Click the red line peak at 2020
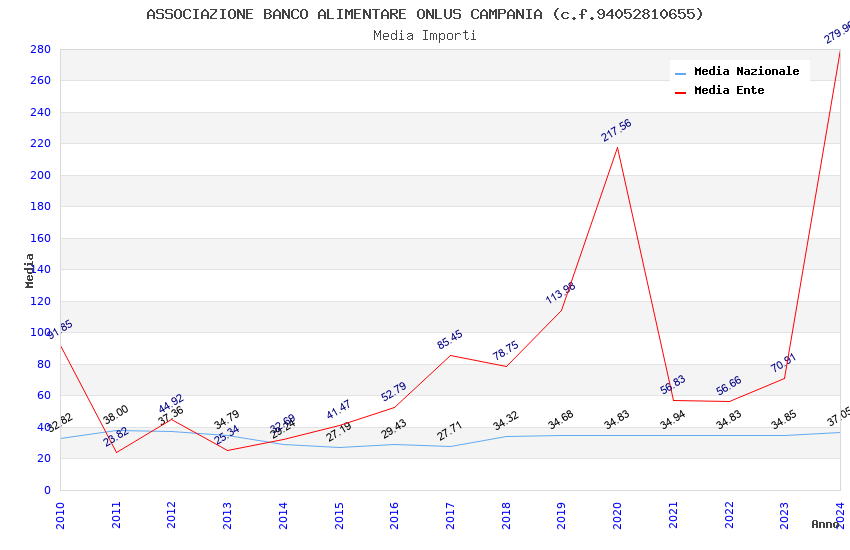The height and width of the screenshot is (550, 850). tap(617, 147)
